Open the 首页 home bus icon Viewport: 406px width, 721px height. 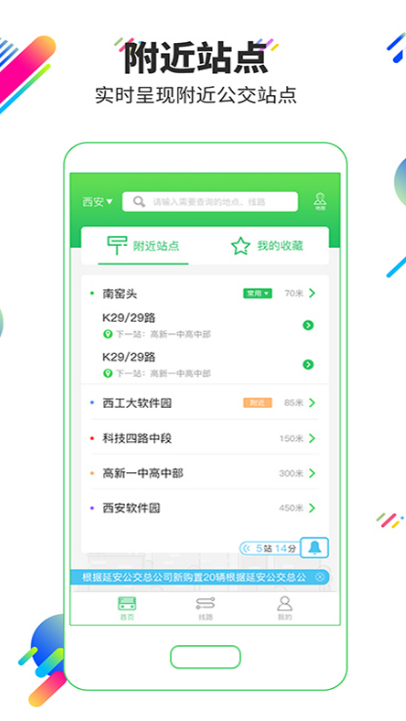(x=127, y=608)
